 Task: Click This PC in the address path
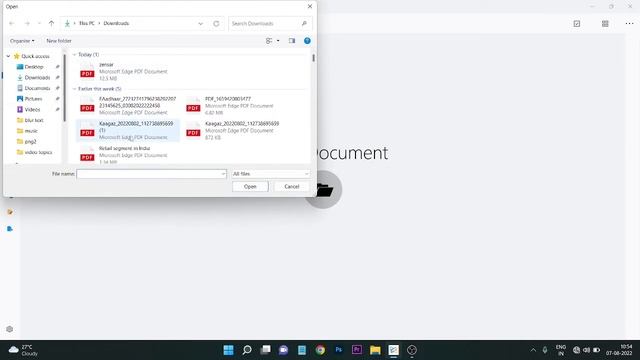coord(87,24)
